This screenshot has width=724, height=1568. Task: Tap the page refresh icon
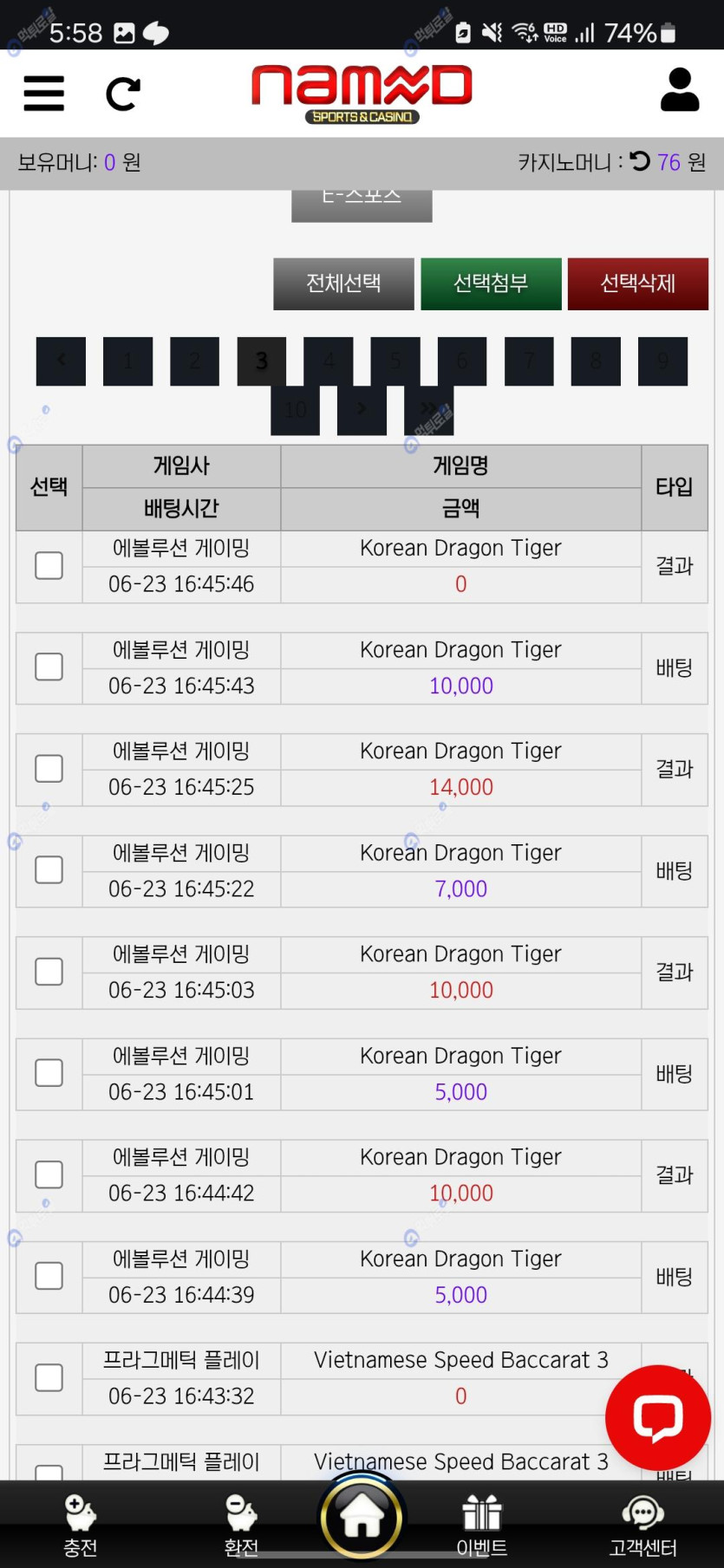[123, 94]
